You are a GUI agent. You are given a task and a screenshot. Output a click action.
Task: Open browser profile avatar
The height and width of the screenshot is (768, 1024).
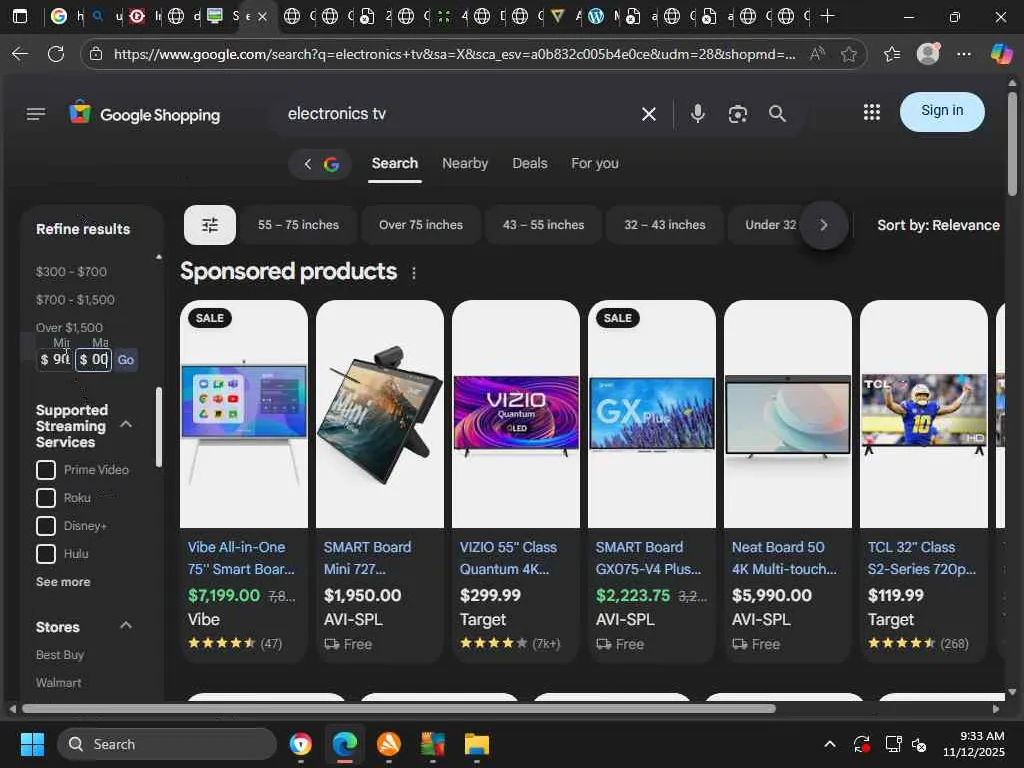pos(928,54)
